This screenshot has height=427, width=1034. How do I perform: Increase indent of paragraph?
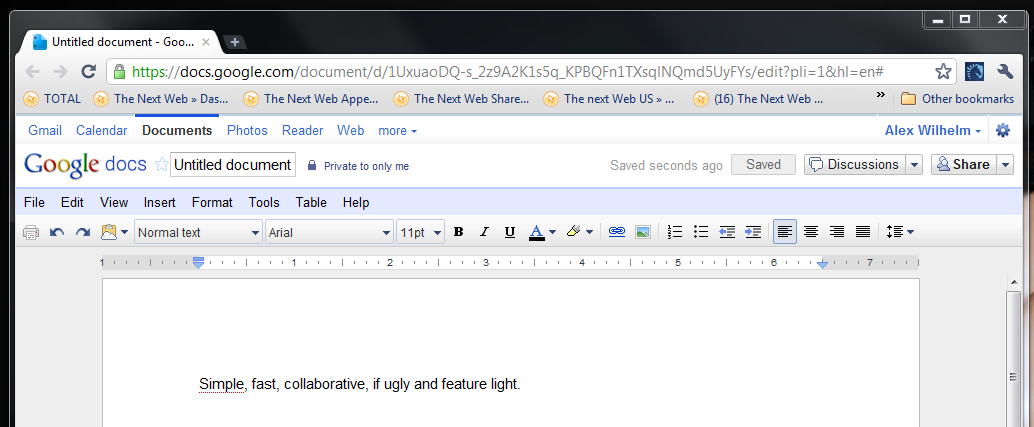tap(752, 232)
